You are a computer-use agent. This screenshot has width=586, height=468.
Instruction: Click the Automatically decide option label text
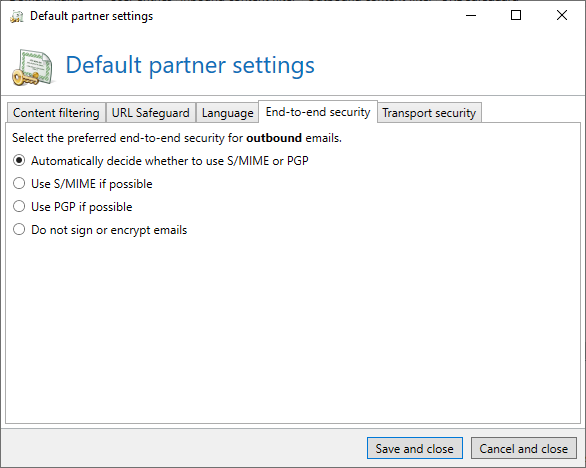170,161
